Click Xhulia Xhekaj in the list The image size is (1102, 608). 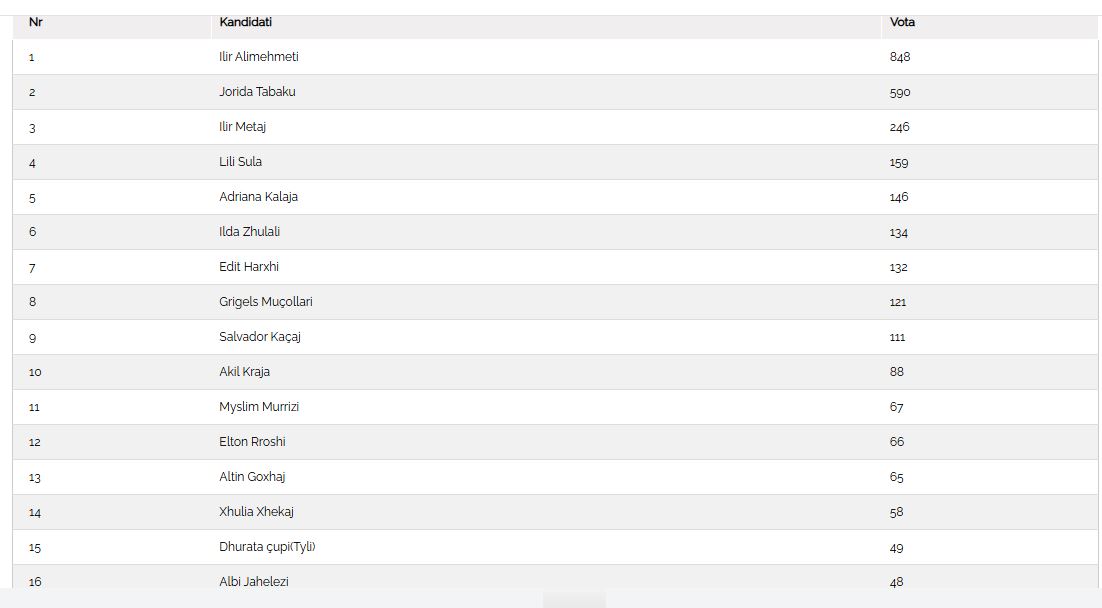[x=256, y=512]
